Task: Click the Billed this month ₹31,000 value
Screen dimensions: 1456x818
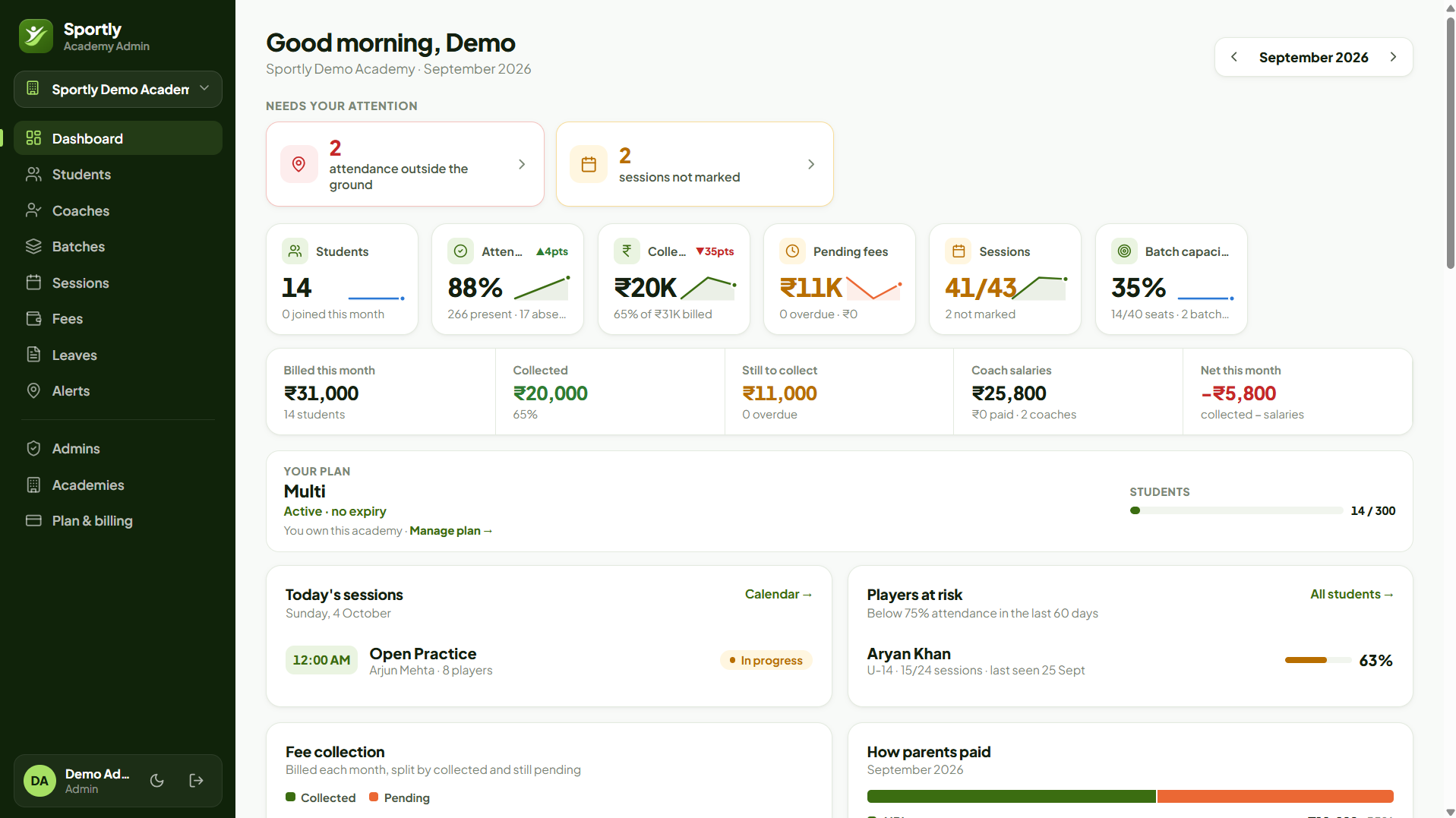Action: click(321, 393)
